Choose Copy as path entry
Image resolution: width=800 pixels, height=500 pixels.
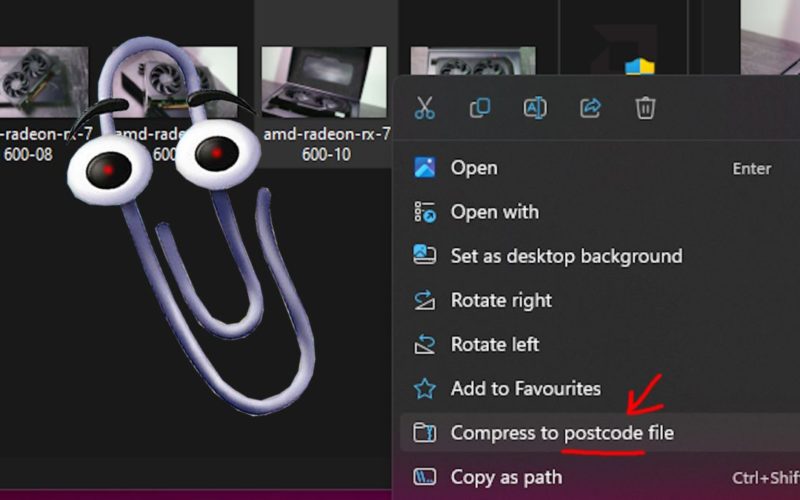click(x=600, y=478)
